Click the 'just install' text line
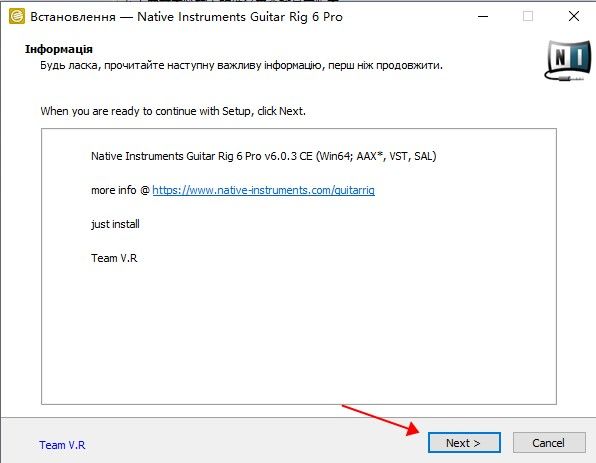Image resolution: width=596 pixels, height=463 pixels. pos(115,224)
